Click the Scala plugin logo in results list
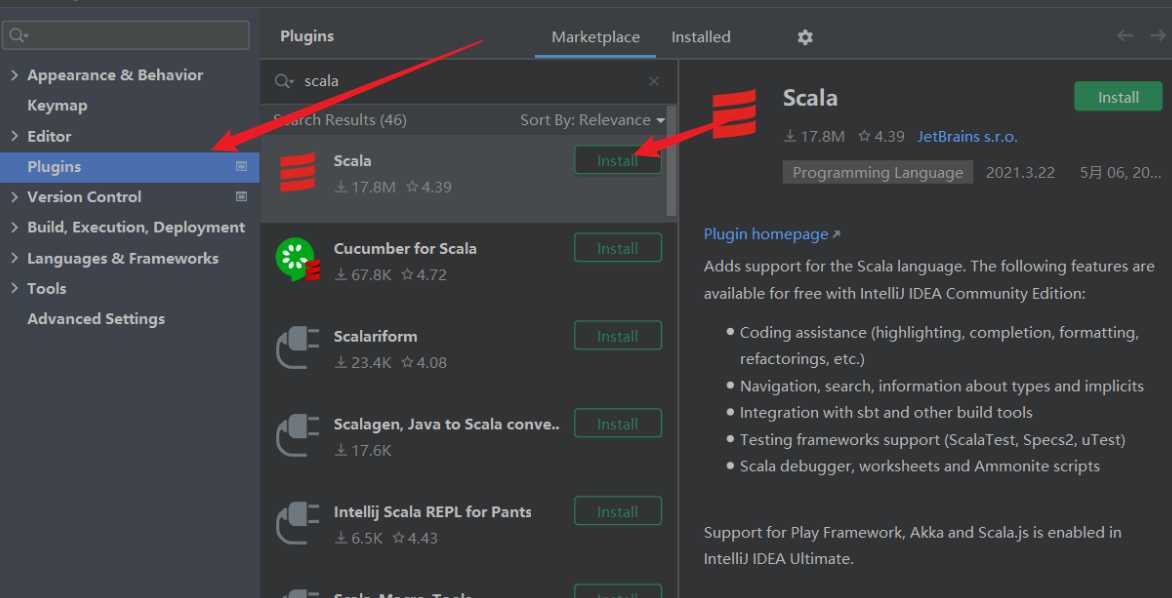This screenshot has width=1172, height=598. (297, 173)
